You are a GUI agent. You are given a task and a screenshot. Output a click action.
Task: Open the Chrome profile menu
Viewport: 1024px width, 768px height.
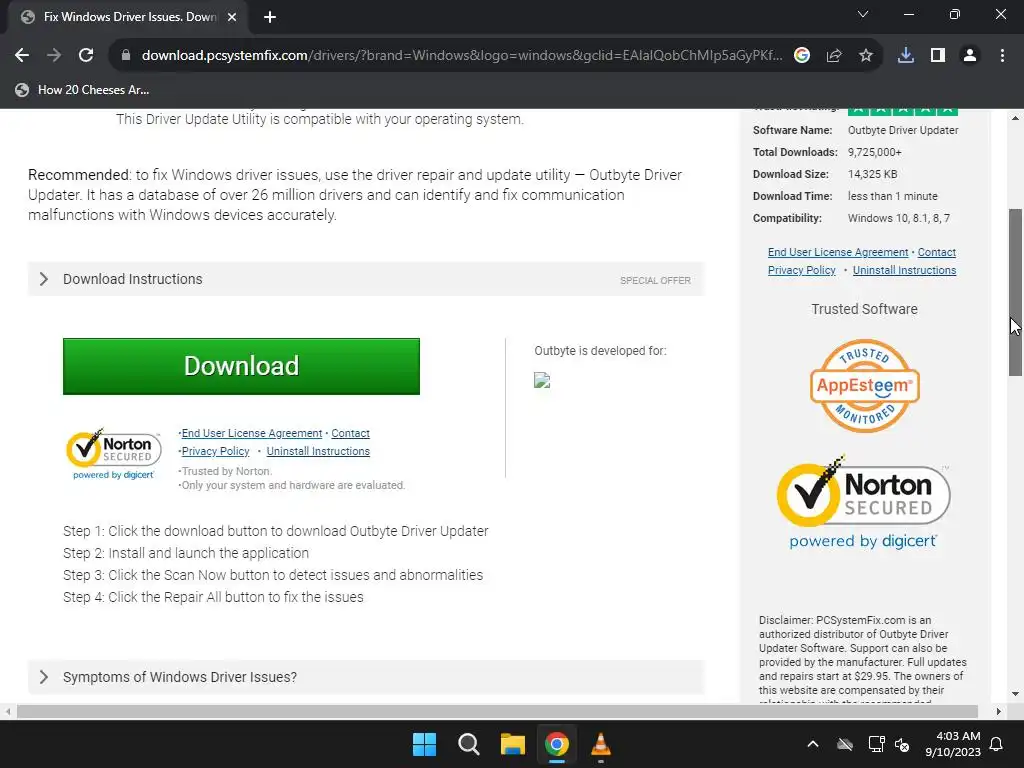(970, 56)
